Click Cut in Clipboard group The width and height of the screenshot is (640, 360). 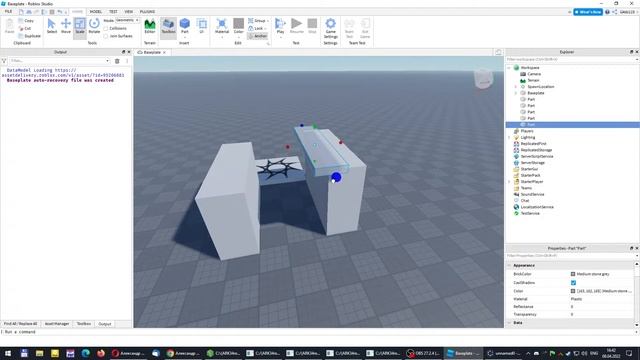pyautogui.click(x=25, y=28)
